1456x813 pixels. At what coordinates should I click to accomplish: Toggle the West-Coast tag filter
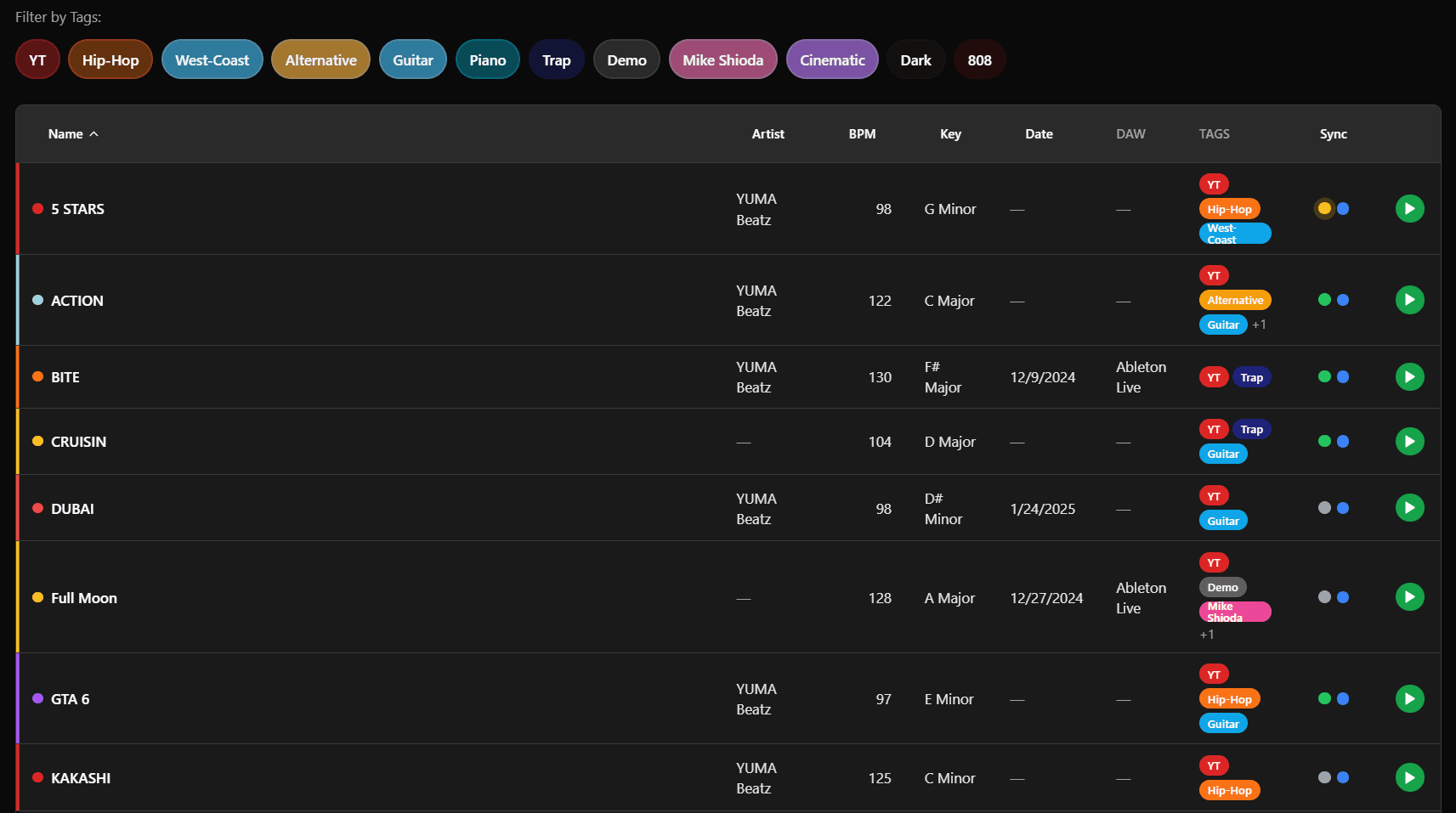click(212, 59)
